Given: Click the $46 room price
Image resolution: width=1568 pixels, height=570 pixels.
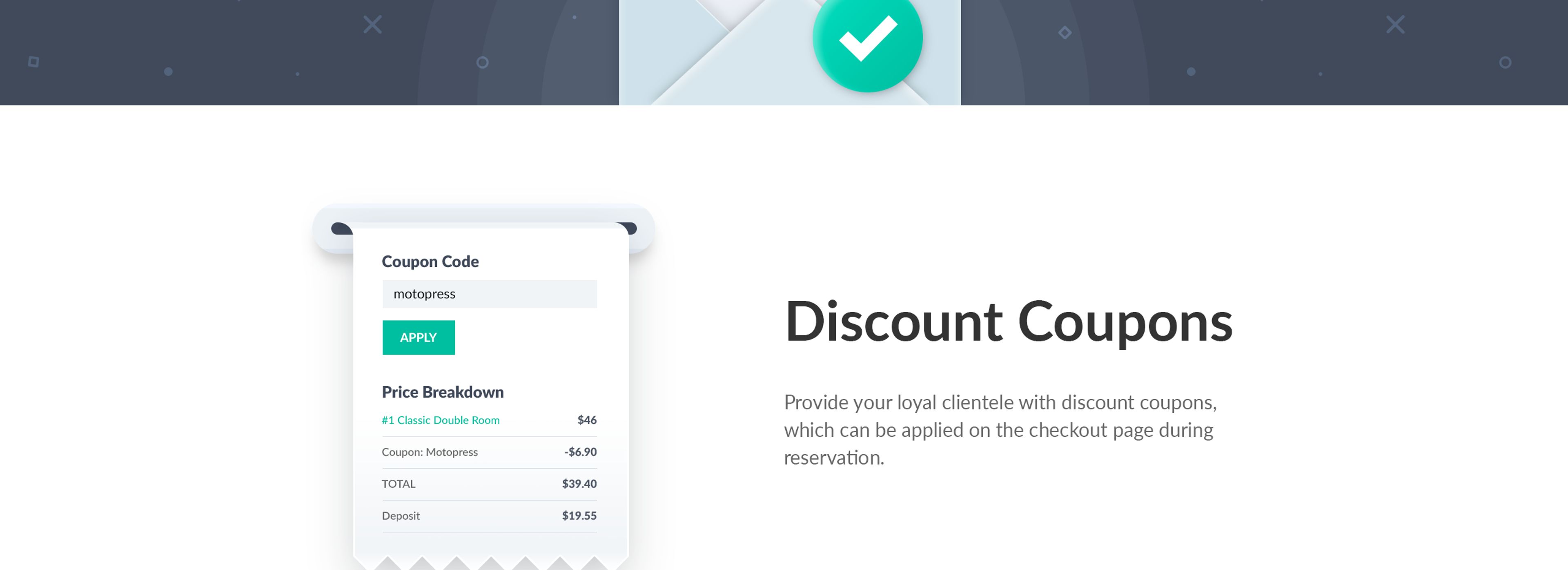Looking at the screenshot, I should (x=587, y=420).
